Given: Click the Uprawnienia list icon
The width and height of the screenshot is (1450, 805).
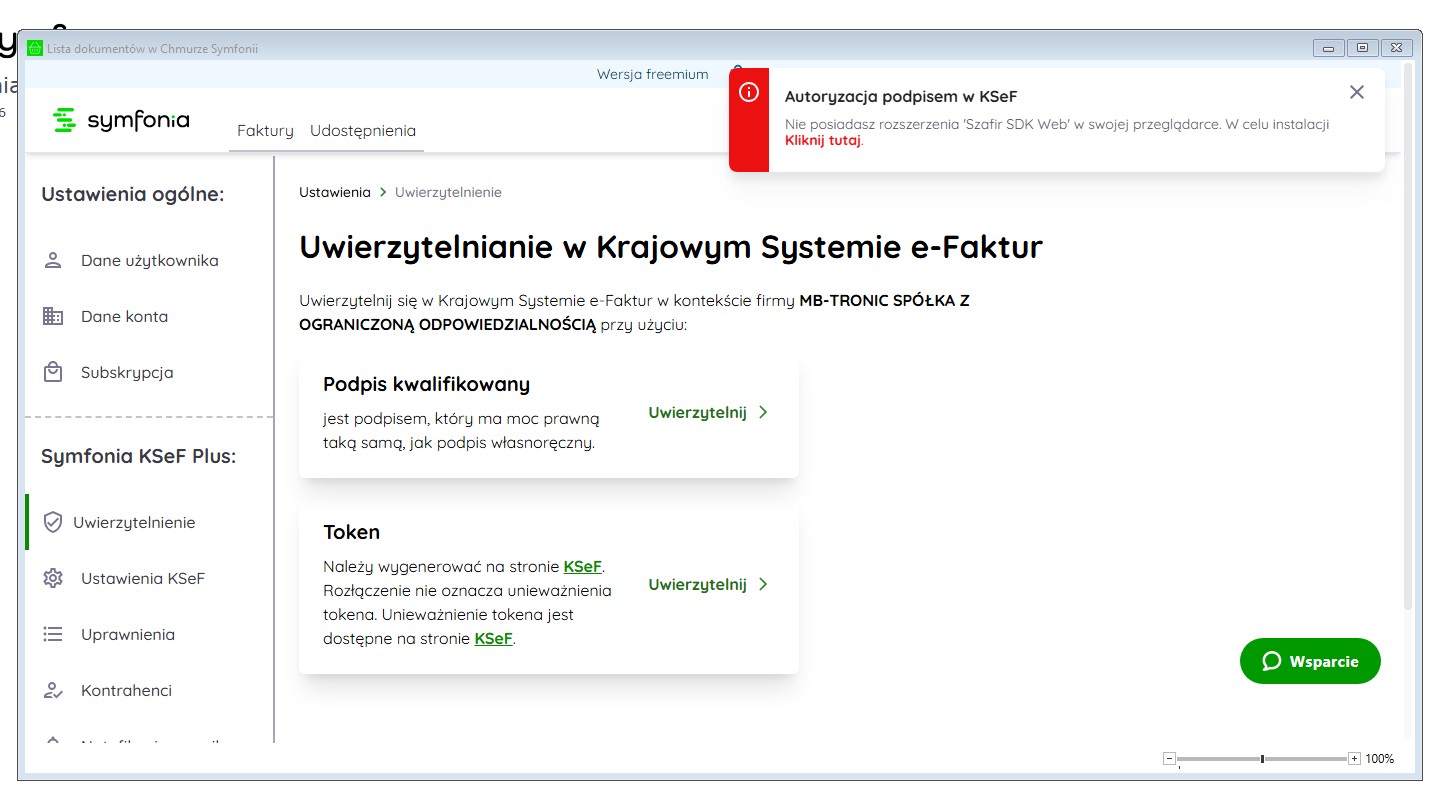Looking at the screenshot, I should point(54,635).
